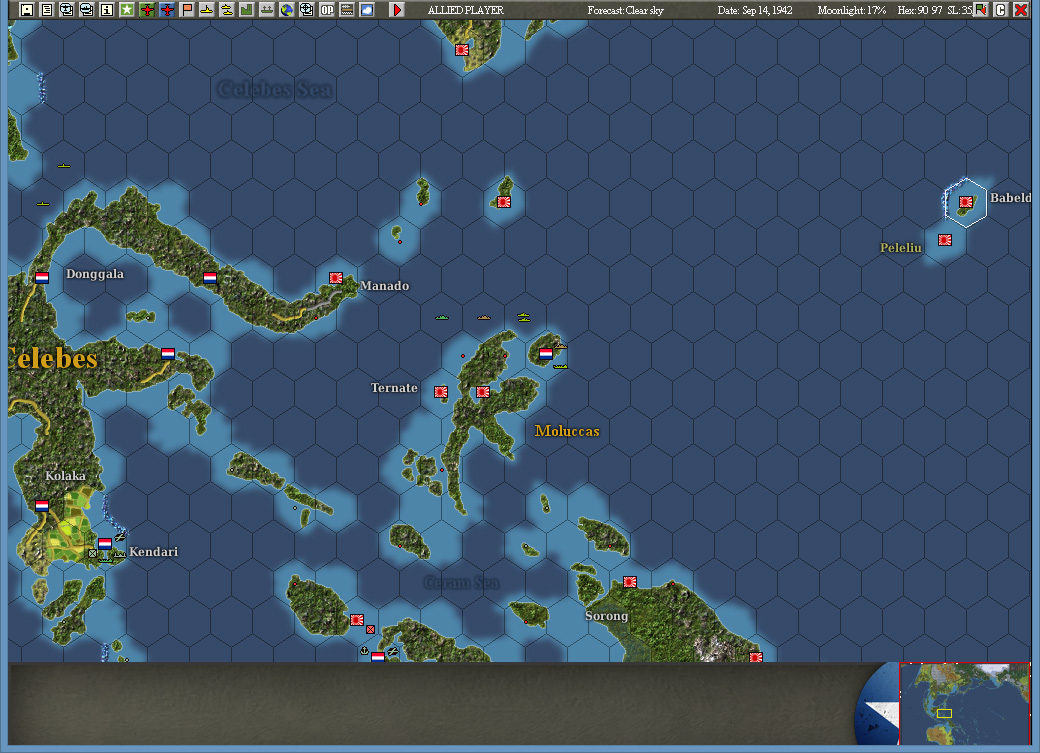1040x753 pixels.
Task: Select the red aircraft toolbar icon
Action: [166, 10]
